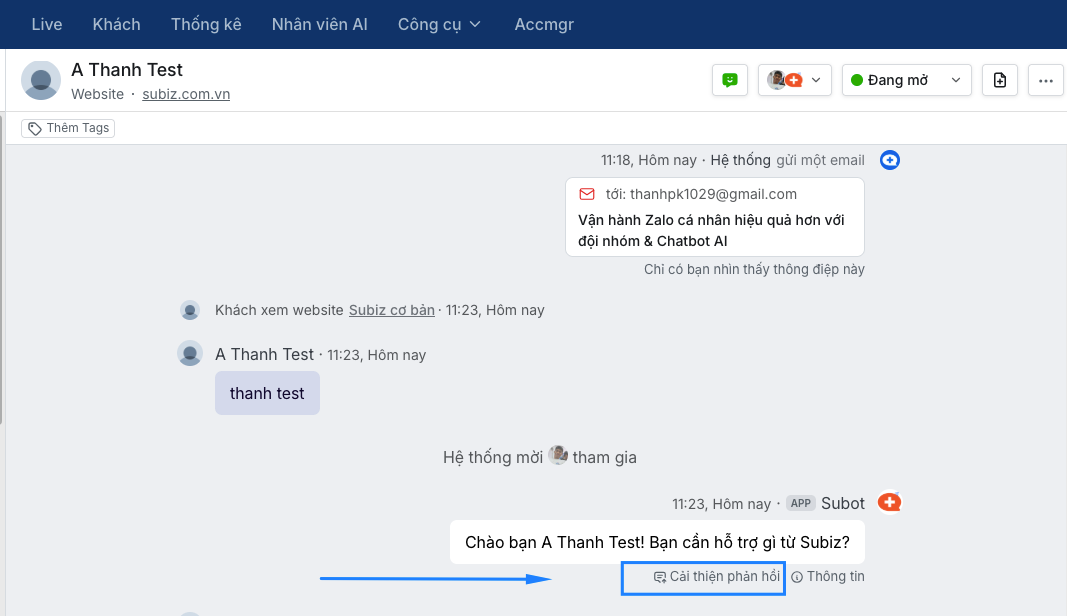Switch to the 'Khách' section

(116, 24)
